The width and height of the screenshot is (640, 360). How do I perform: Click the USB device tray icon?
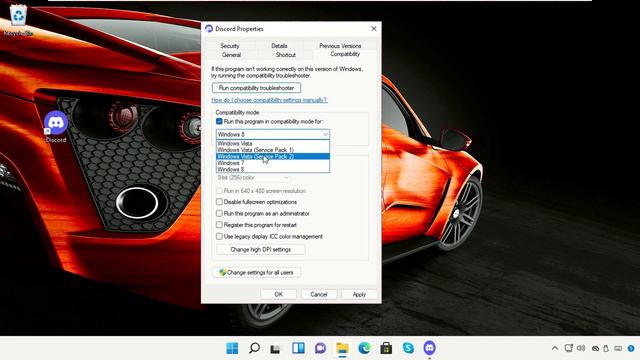pos(606,348)
